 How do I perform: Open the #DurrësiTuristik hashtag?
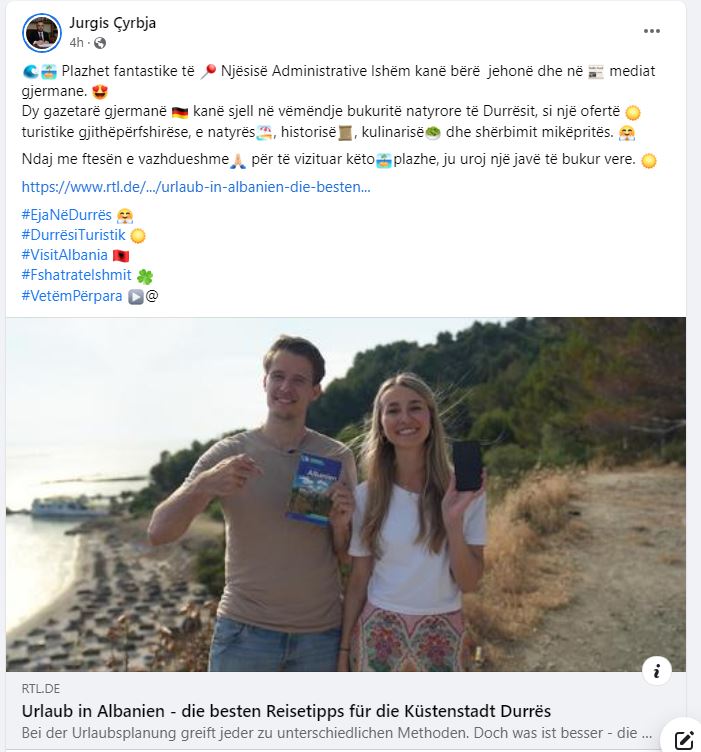[x=73, y=234]
